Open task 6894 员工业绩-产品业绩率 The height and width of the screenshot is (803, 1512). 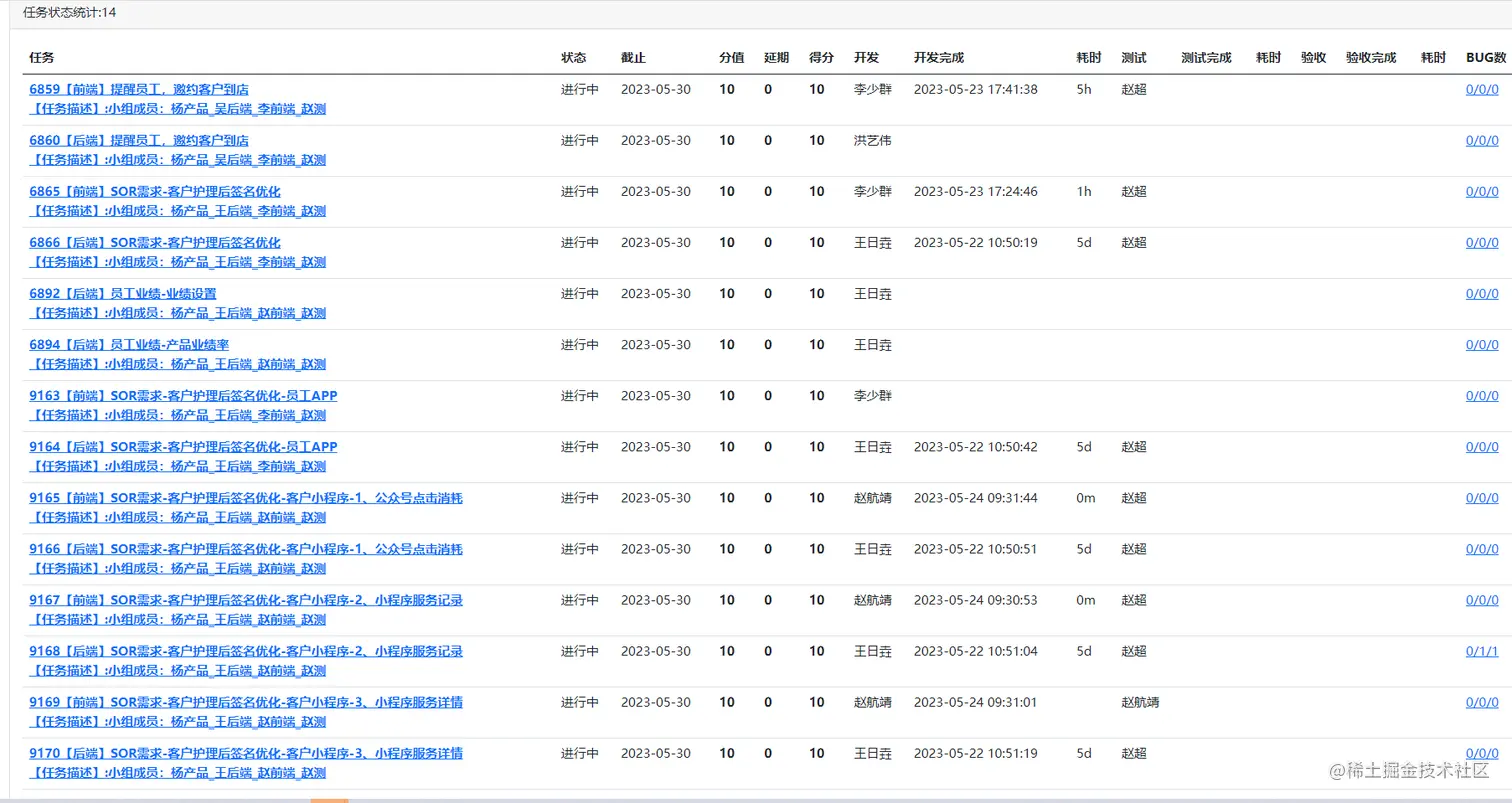(129, 344)
